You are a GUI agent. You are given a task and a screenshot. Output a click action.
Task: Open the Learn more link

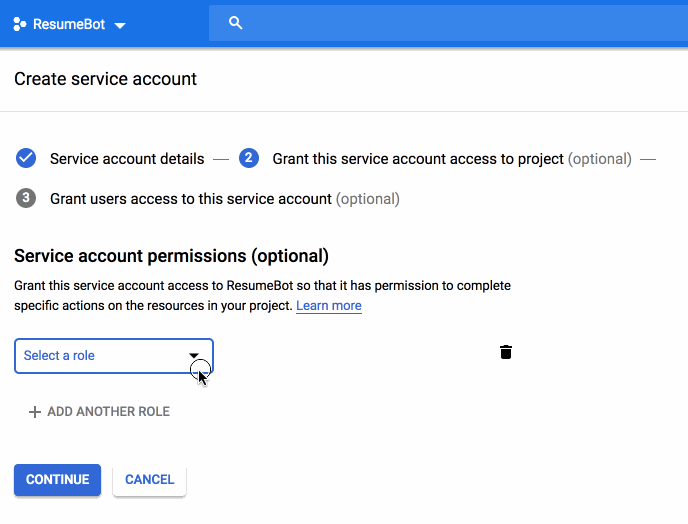[329, 306]
